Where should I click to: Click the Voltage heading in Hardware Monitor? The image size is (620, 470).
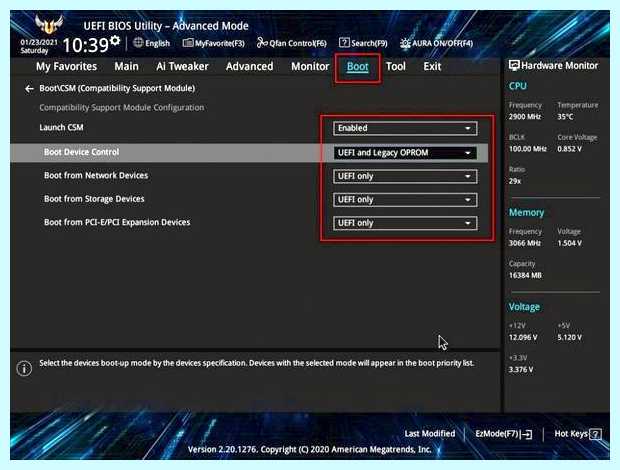pyautogui.click(x=524, y=307)
